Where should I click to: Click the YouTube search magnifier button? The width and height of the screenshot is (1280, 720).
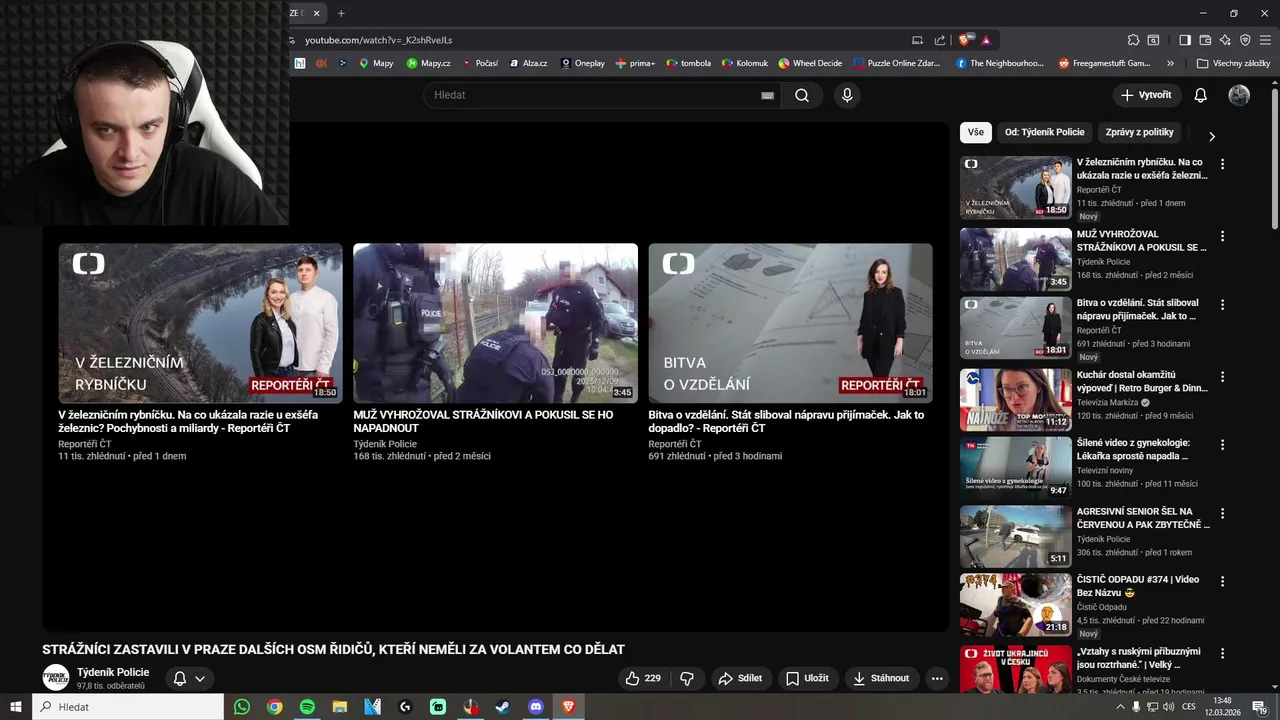pos(802,95)
